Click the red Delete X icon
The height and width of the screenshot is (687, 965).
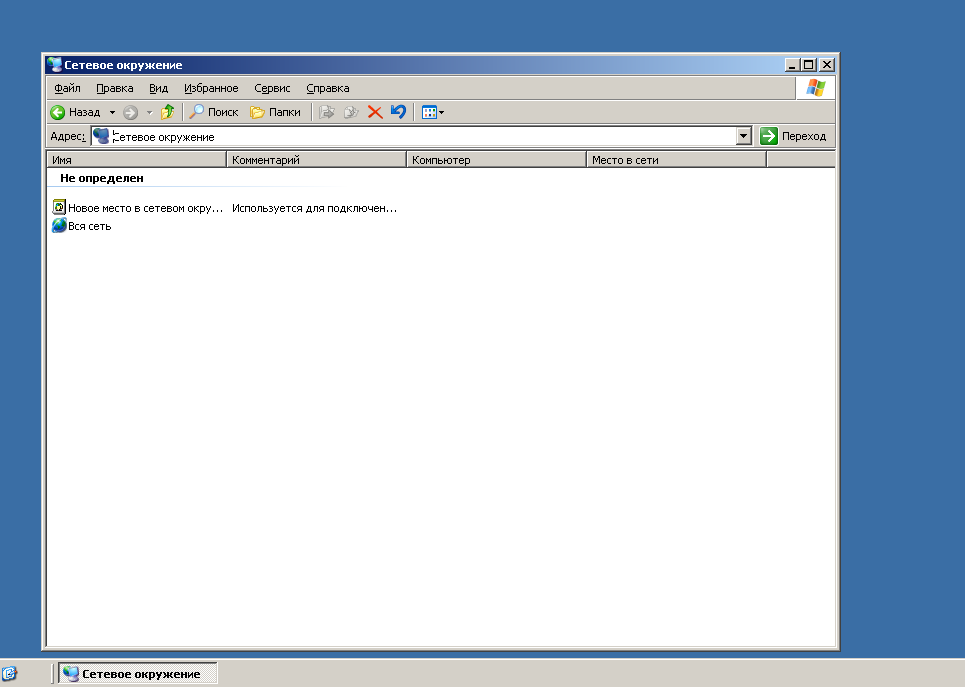[x=375, y=112]
